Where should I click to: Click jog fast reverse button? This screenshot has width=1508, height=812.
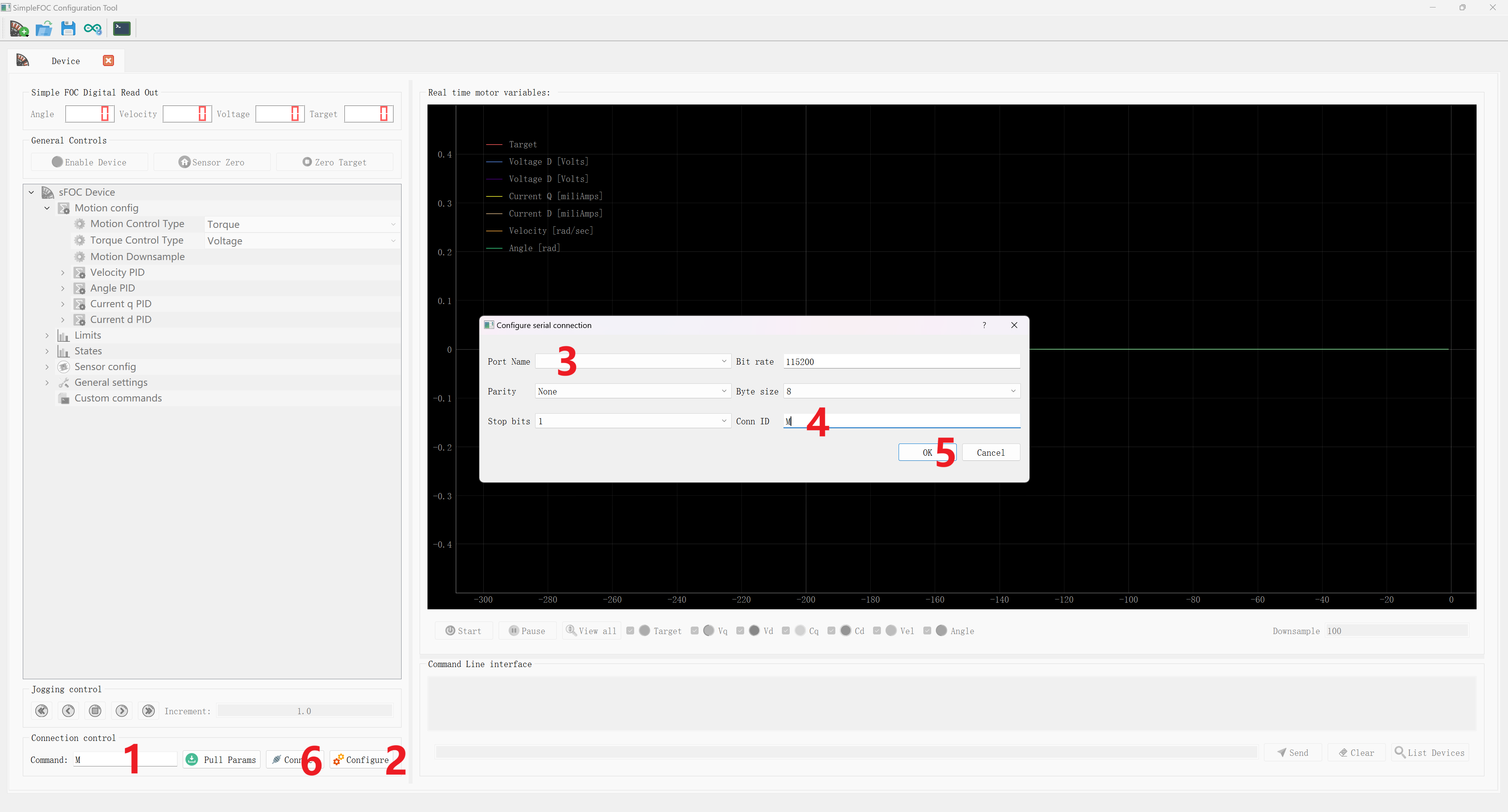42,711
